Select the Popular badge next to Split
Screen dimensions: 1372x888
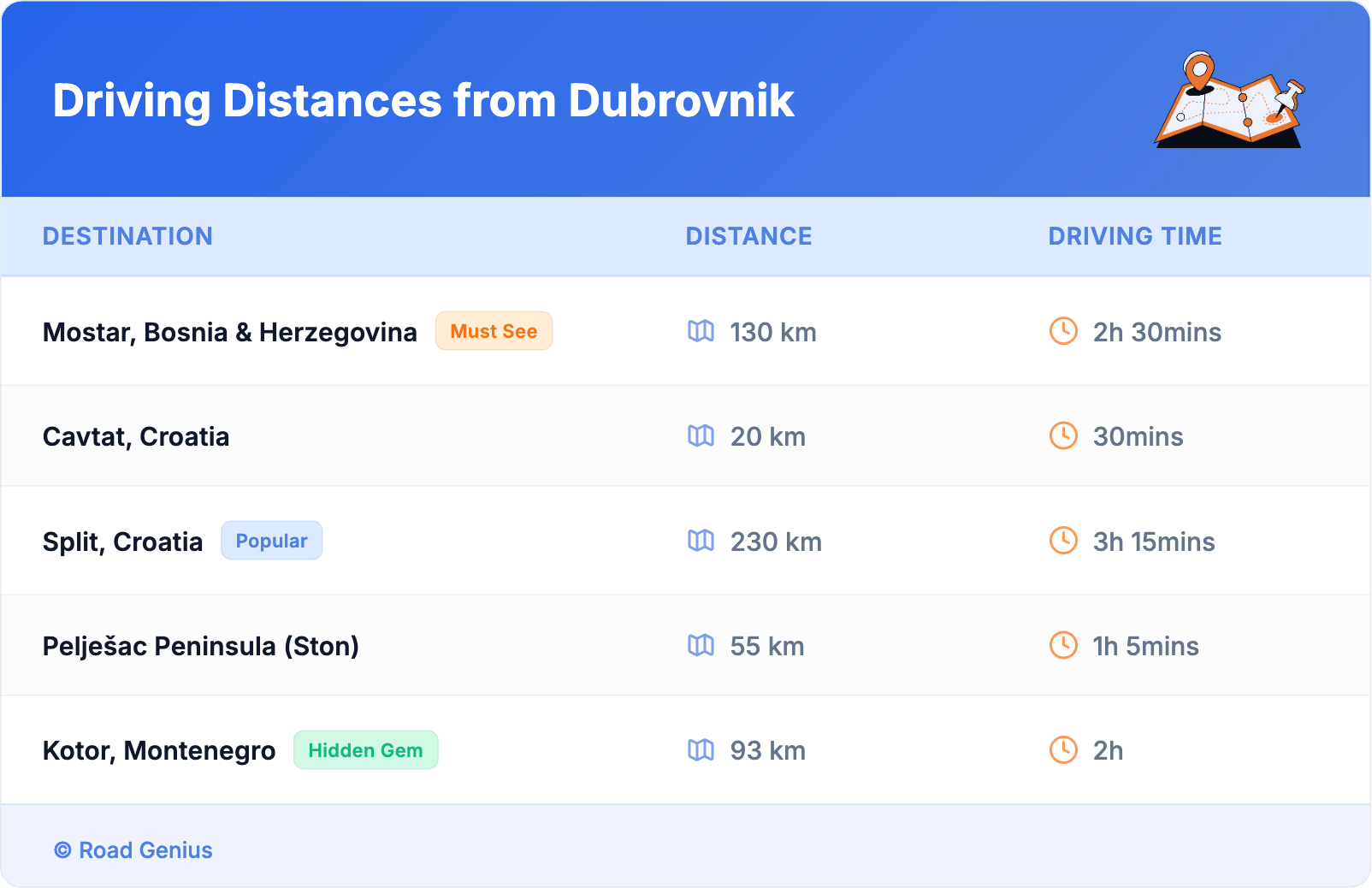271,541
